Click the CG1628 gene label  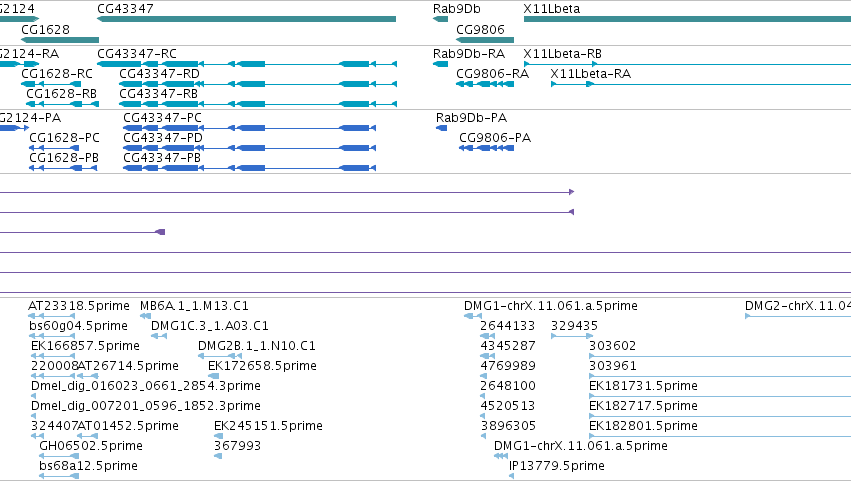(x=46, y=29)
